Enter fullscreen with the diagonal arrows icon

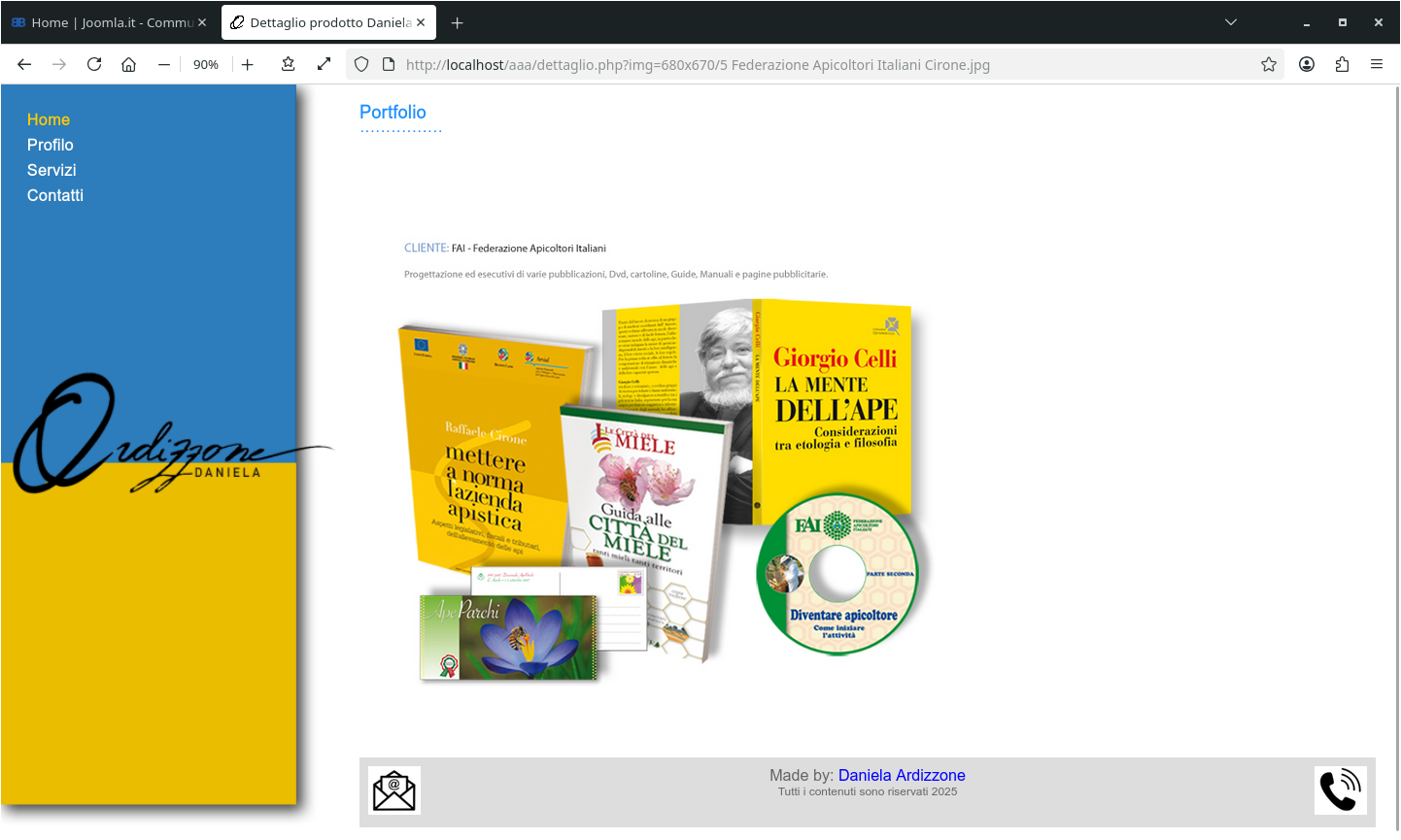(324, 64)
